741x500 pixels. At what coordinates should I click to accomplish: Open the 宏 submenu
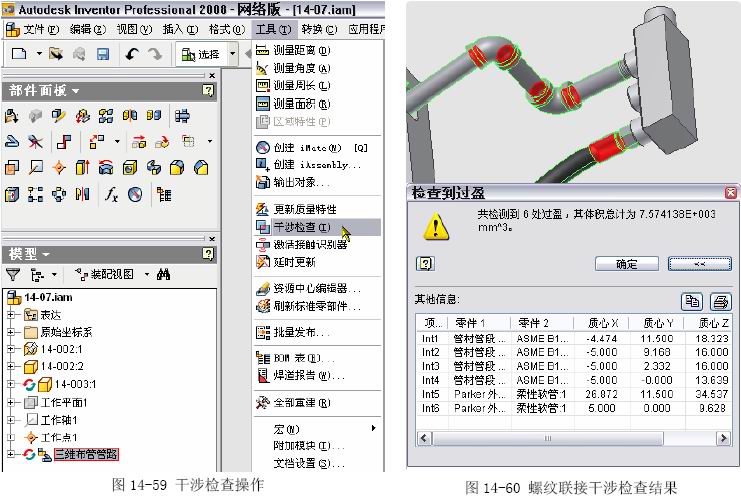317,429
